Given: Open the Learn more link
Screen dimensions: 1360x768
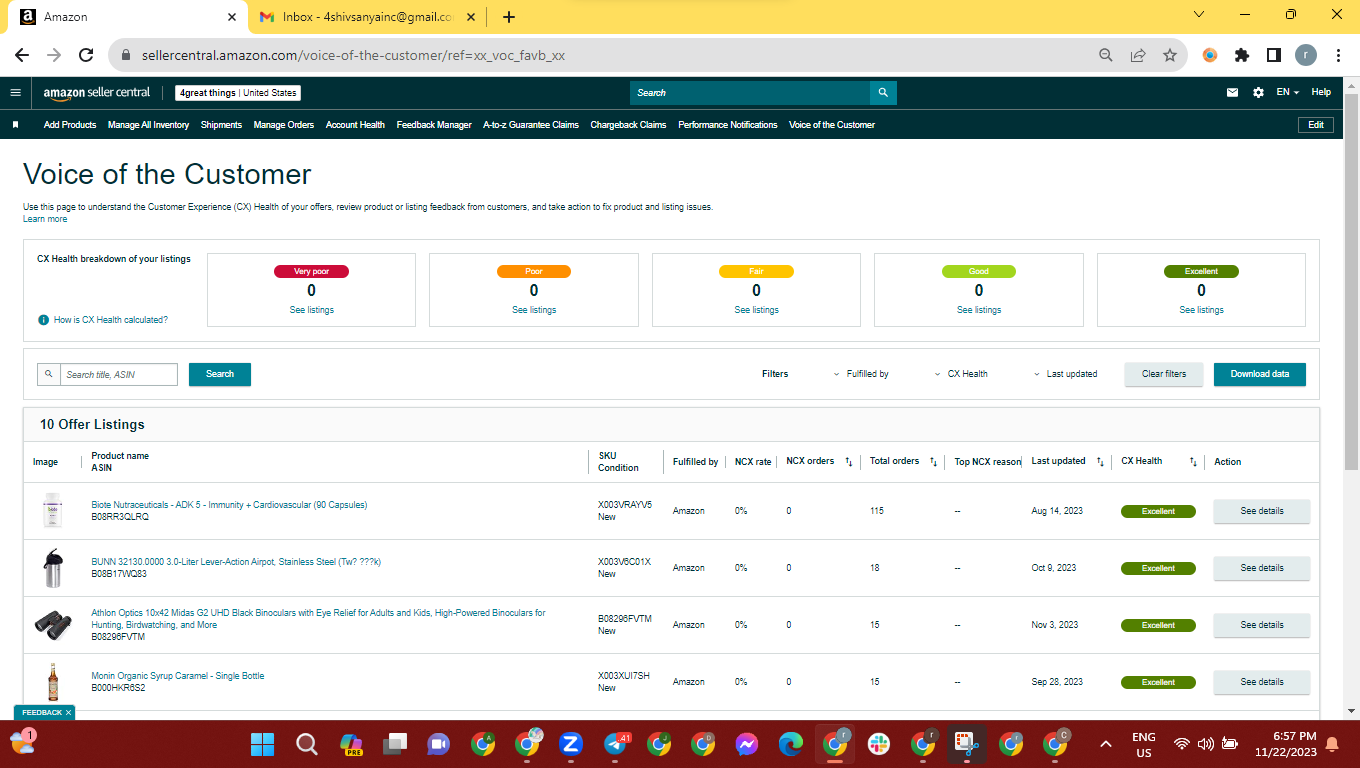Looking at the screenshot, I should tap(45, 219).
